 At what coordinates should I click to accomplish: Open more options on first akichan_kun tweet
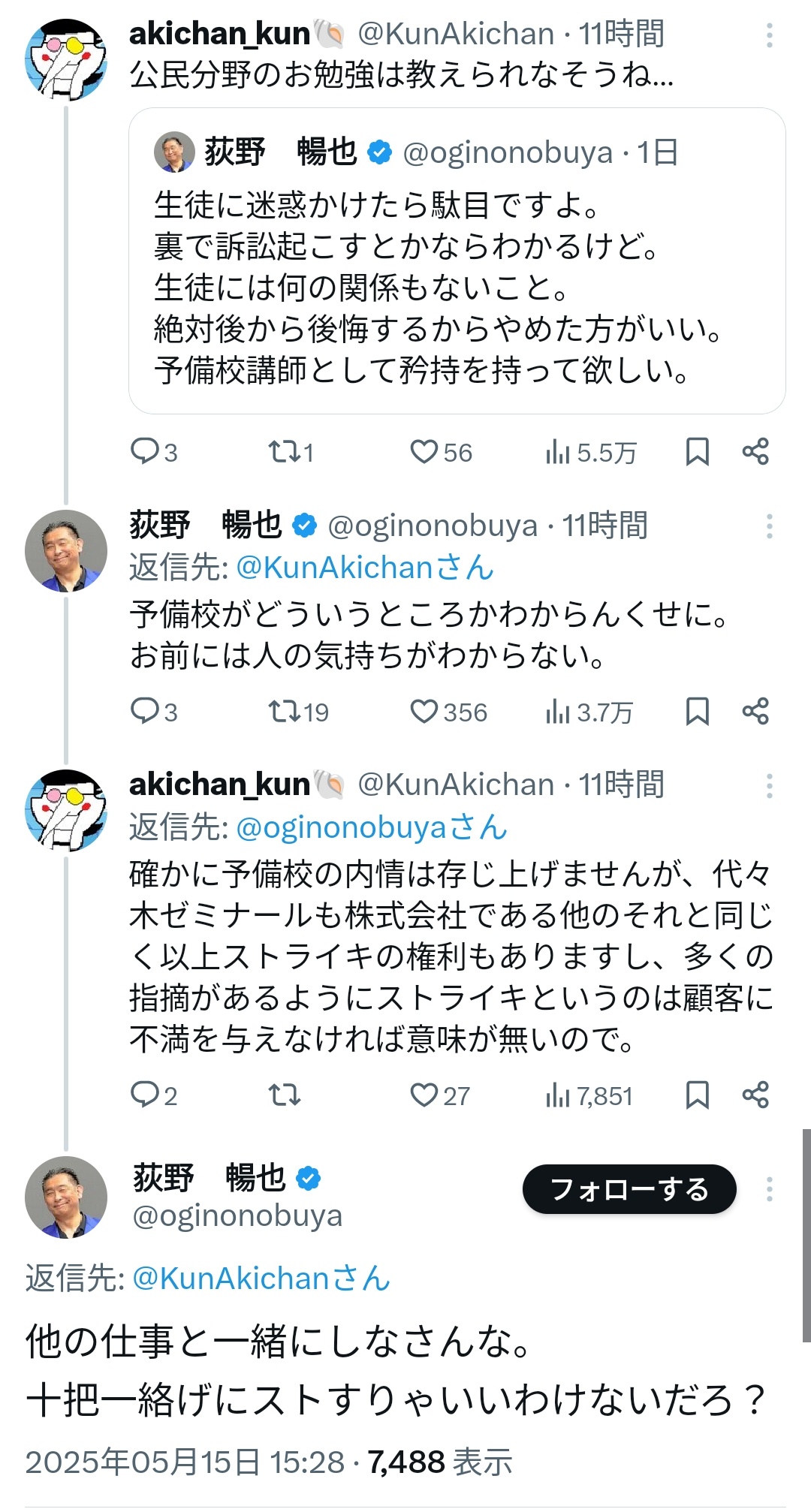click(x=769, y=35)
